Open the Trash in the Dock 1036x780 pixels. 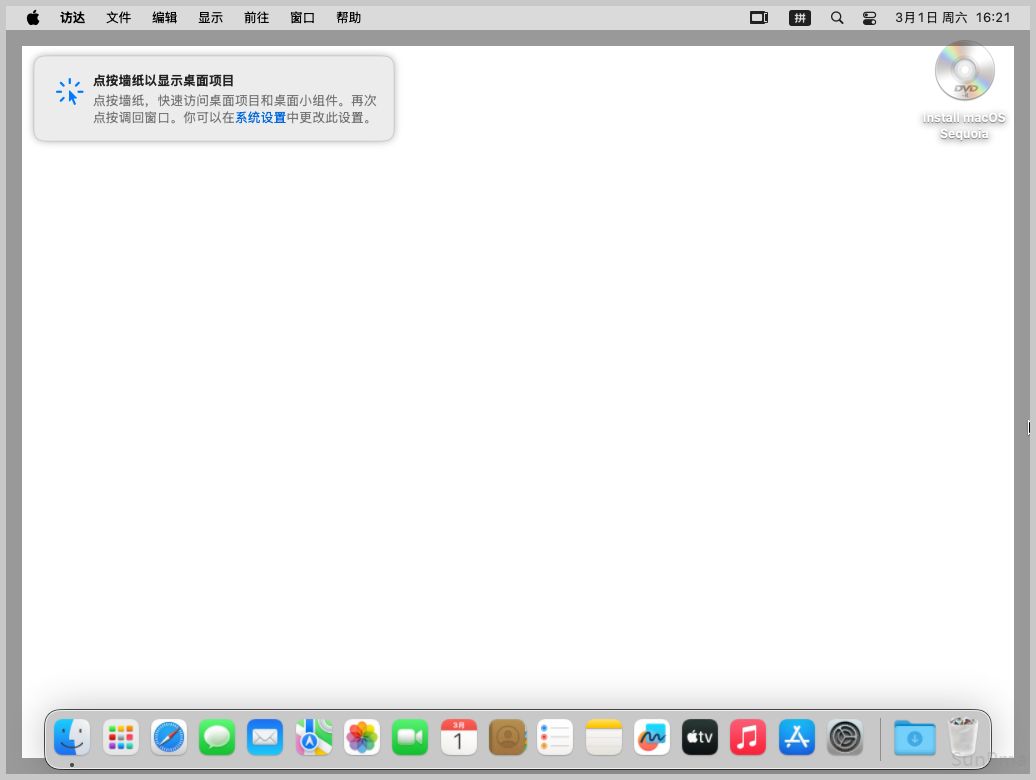(x=963, y=738)
